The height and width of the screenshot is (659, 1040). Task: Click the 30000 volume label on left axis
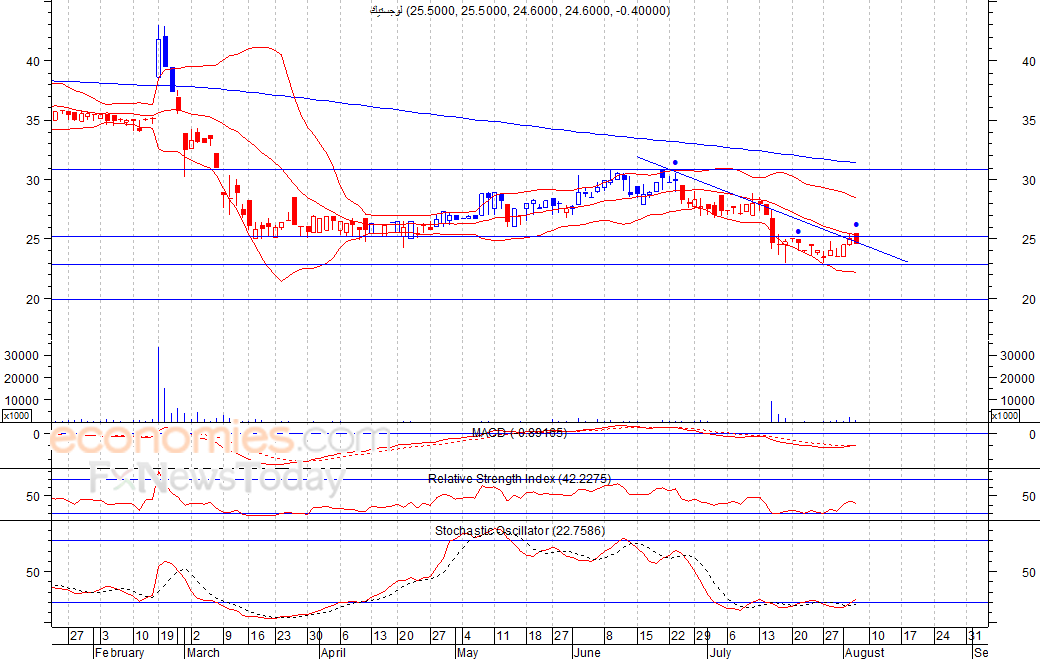tap(21, 356)
